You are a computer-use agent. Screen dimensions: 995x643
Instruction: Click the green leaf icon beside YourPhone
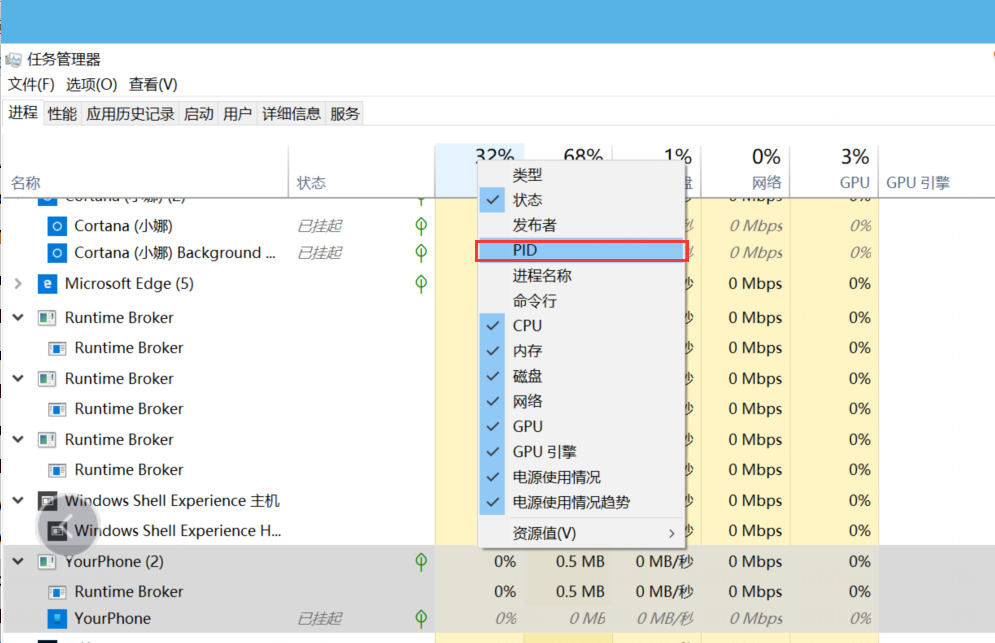point(420,562)
